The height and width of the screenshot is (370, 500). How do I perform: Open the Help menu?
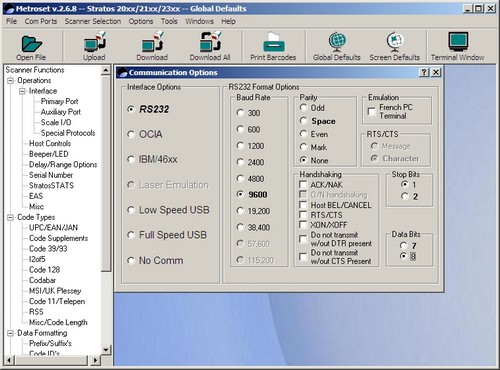(x=229, y=21)
